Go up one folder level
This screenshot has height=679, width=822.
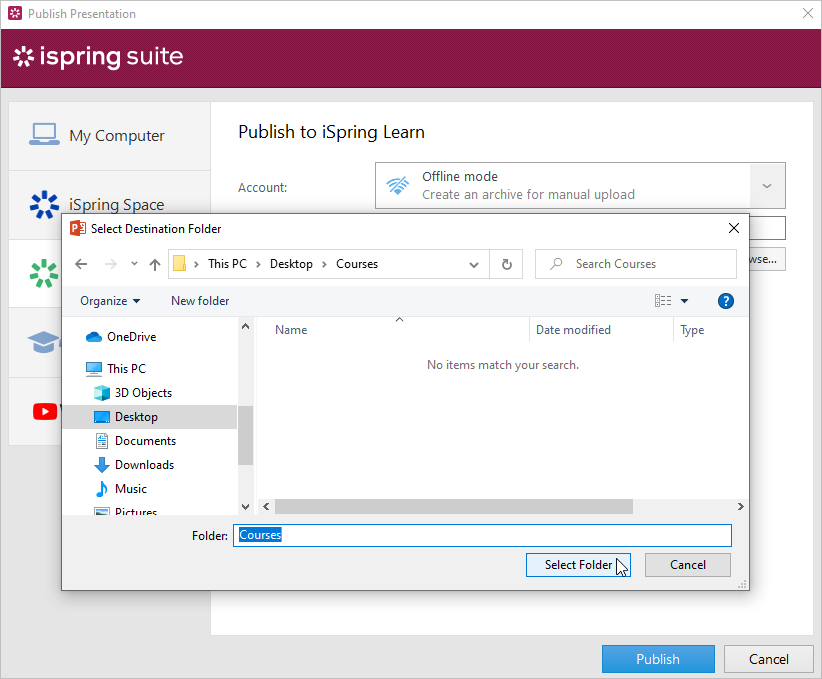(x=155, y=264)
